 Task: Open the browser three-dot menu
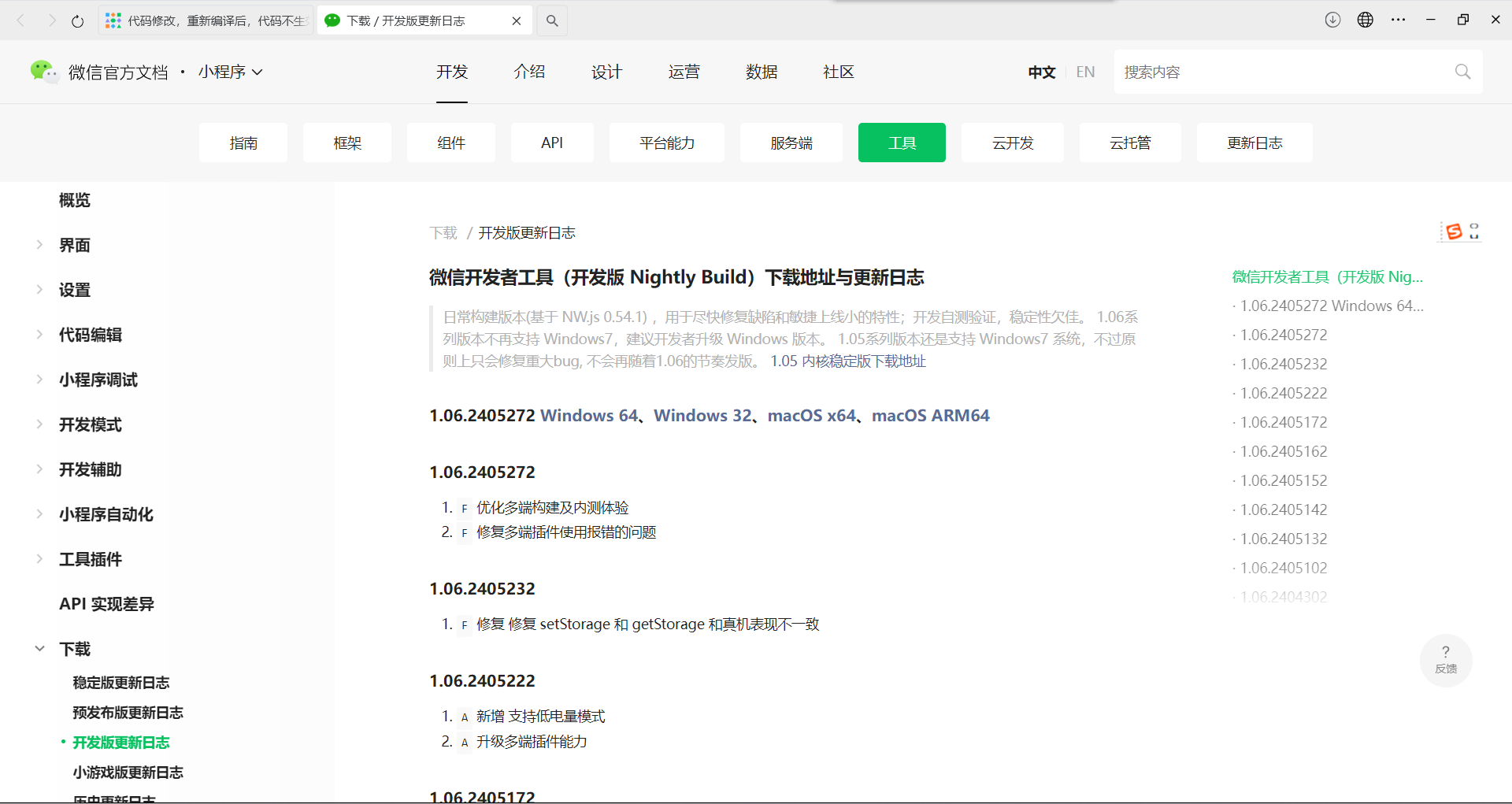[x=1399, y=20]
